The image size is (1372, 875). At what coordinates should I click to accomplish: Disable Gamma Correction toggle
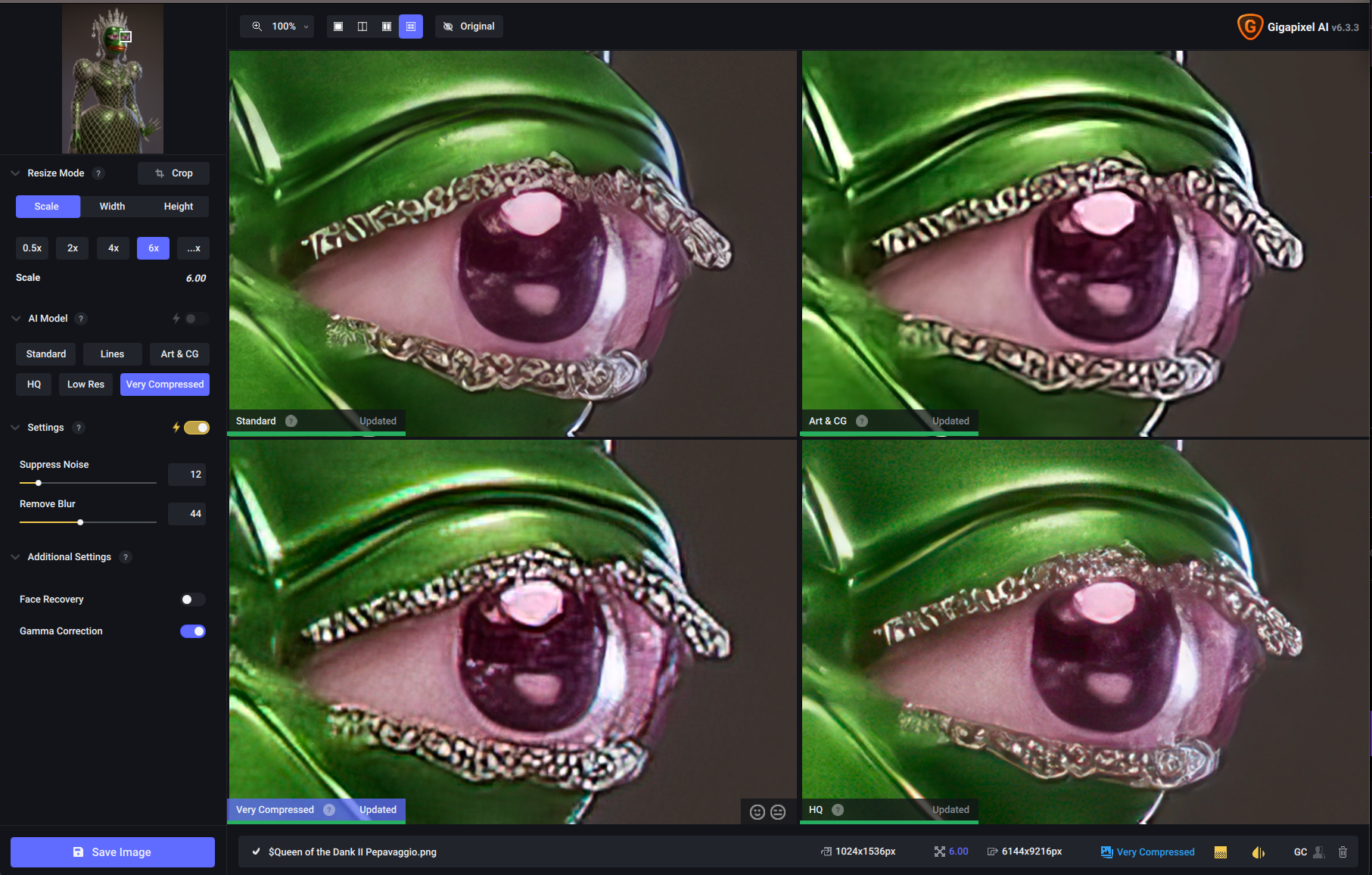pyautogui.click(x=193, y=631)
